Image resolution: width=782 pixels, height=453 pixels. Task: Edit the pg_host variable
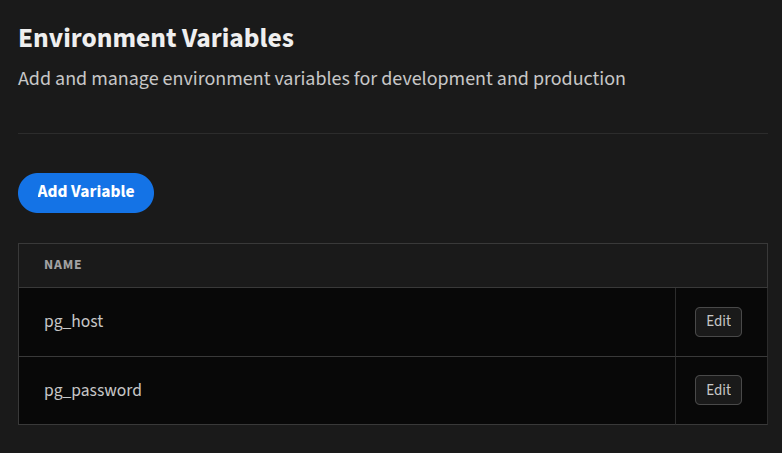click(x=718, y=322)
